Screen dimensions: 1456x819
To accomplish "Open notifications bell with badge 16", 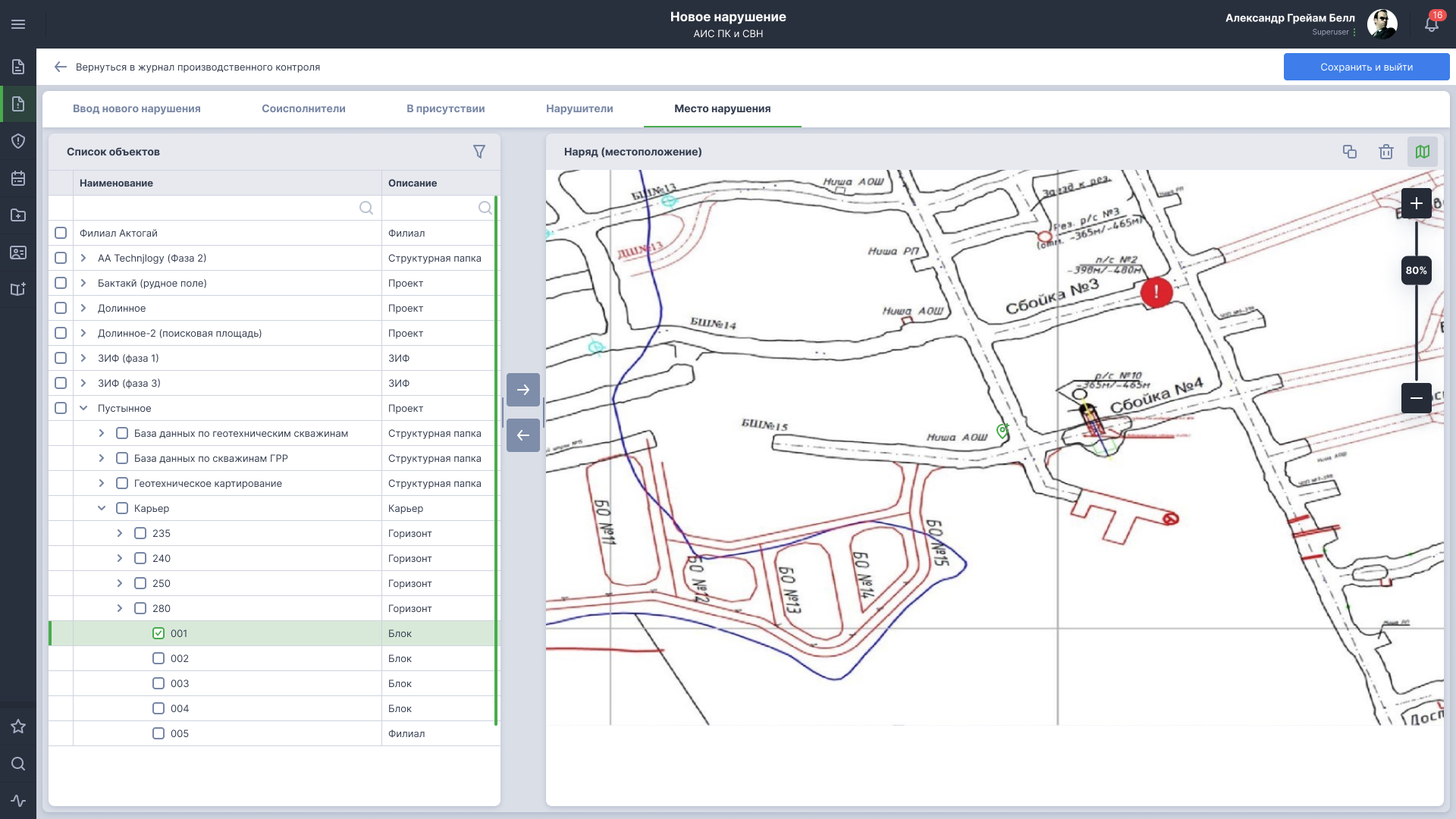I will (x=1432, y=24).
